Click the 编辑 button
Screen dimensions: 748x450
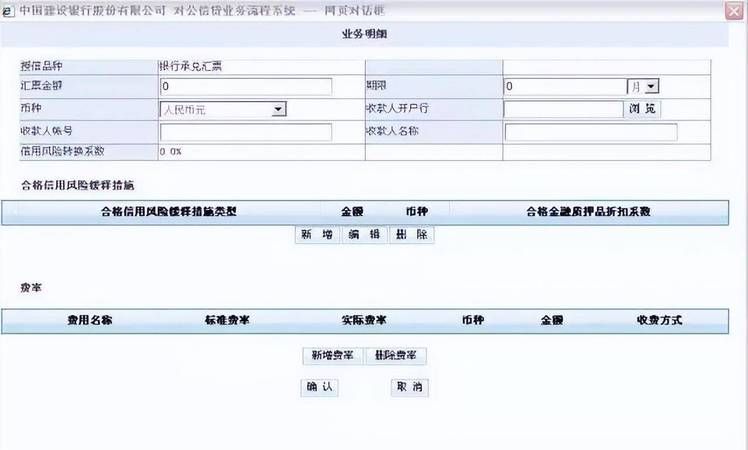click(x=364, y=234)
